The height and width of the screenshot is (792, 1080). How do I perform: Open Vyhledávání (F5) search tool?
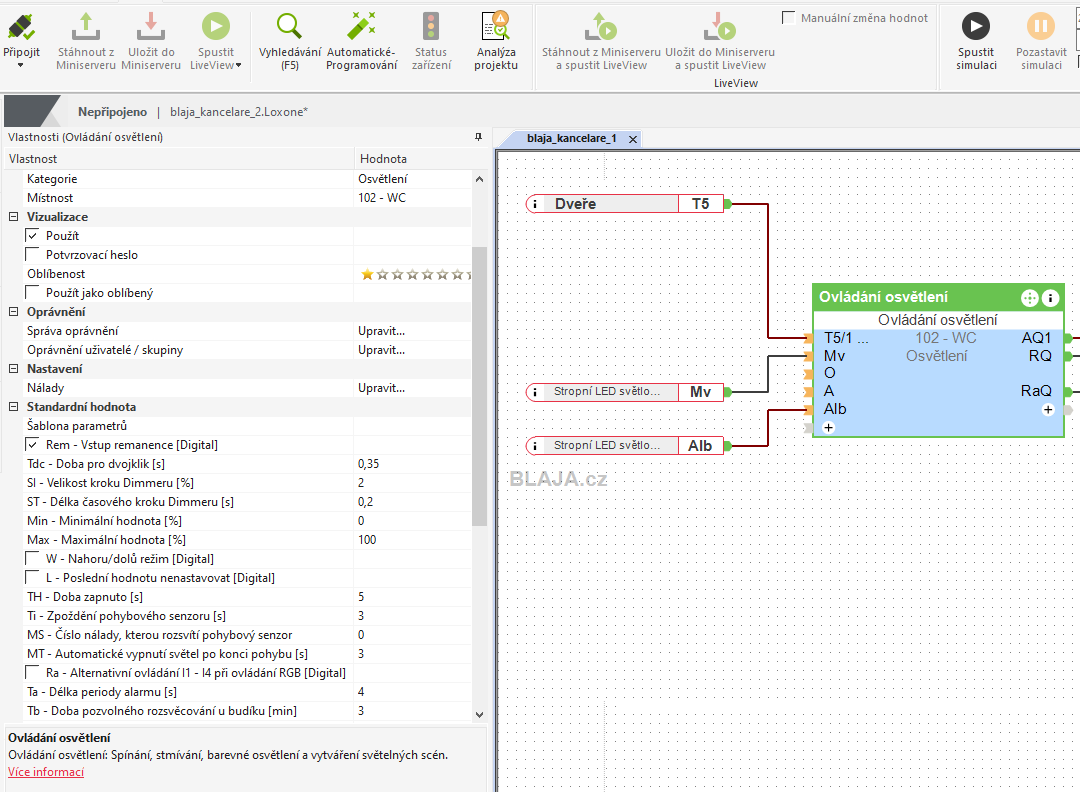(289, 27)
